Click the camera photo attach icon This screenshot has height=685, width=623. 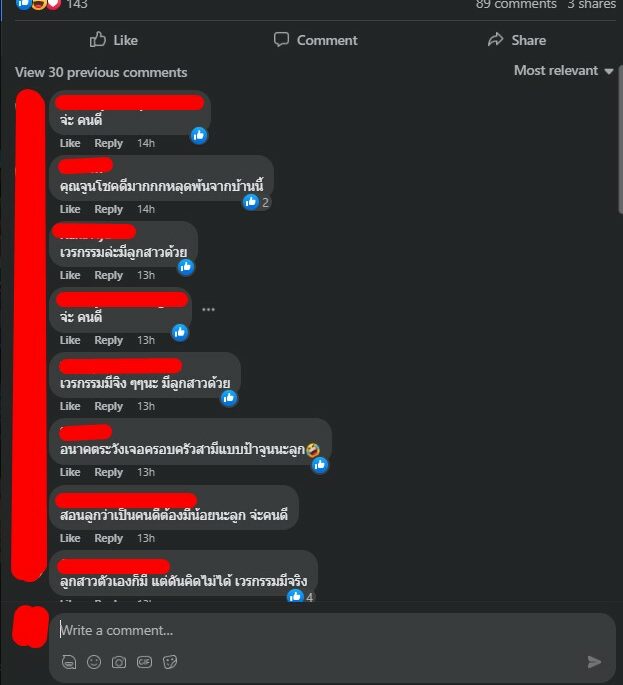pos(119,662)
